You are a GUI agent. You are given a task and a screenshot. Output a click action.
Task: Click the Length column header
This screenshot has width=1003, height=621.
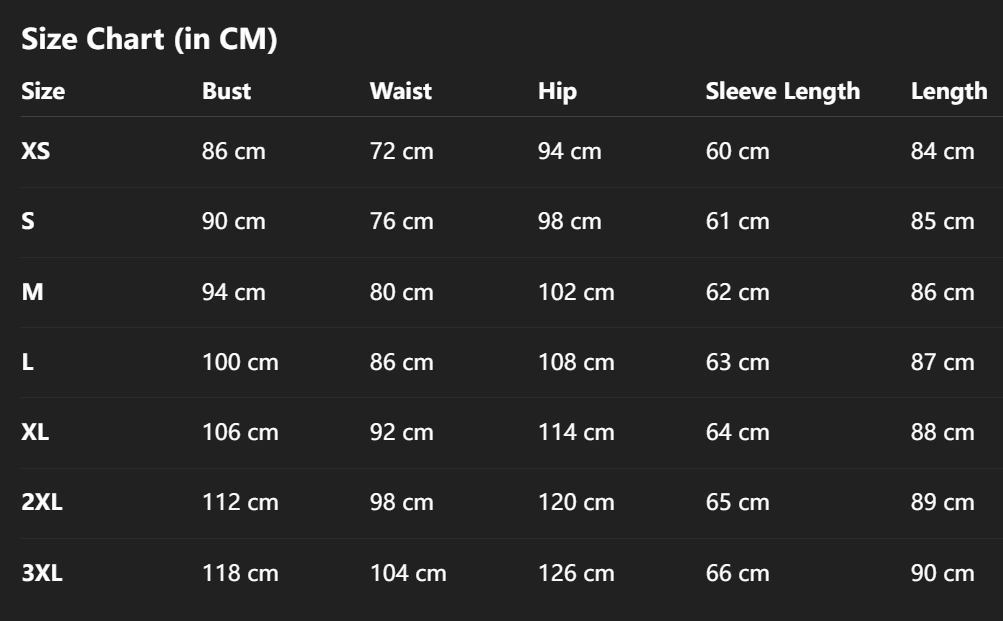948,91
